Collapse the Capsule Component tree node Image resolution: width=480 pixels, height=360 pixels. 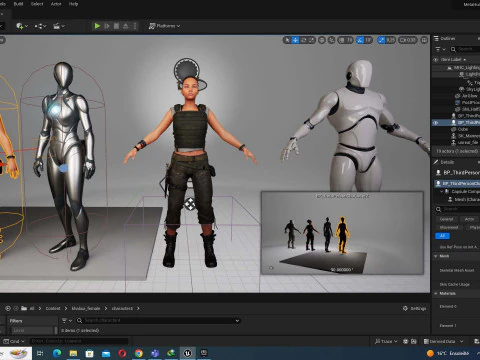pos(442,192)
